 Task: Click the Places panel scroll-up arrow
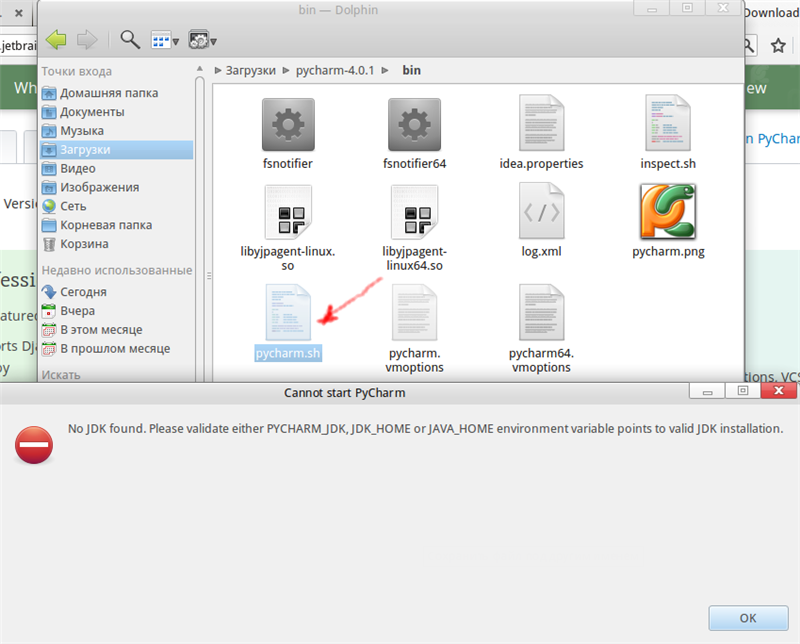click(x=199, y=69)
